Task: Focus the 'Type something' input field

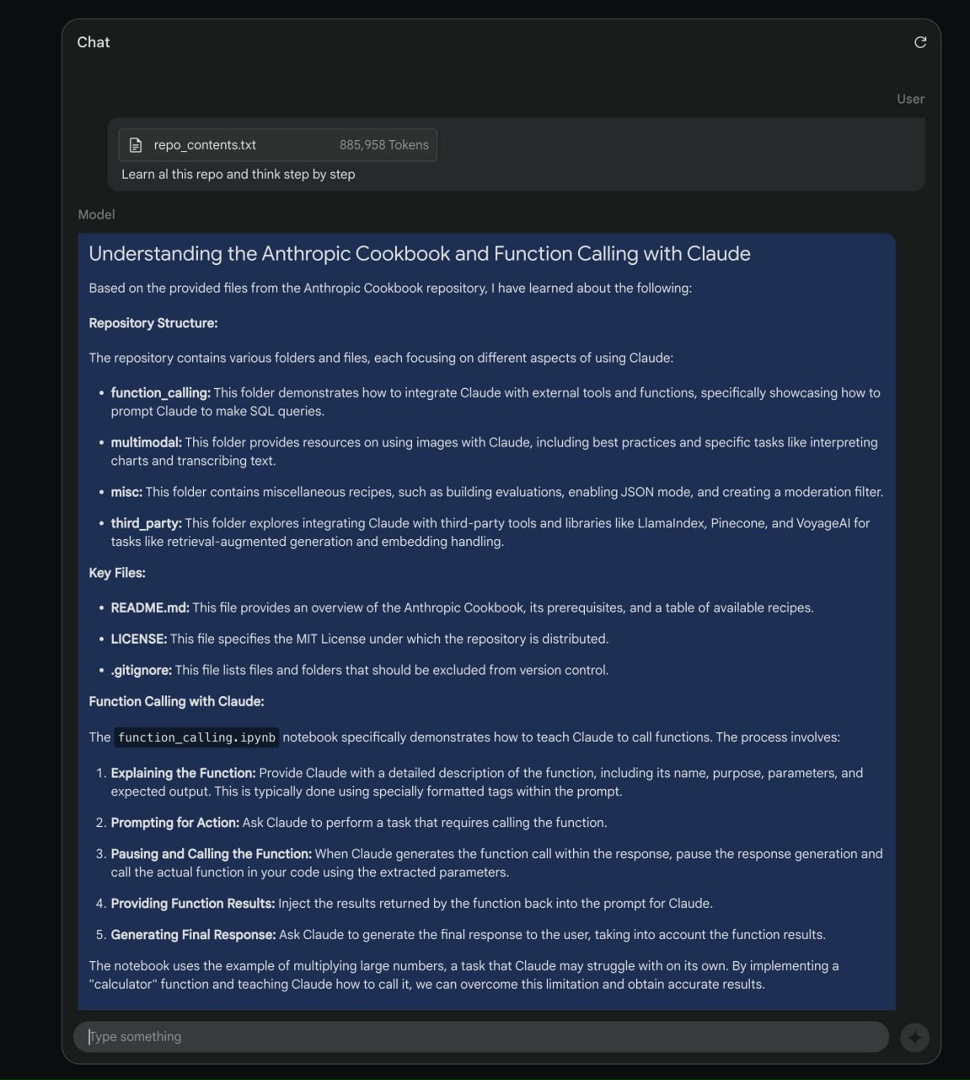Action: (480, 1037)
